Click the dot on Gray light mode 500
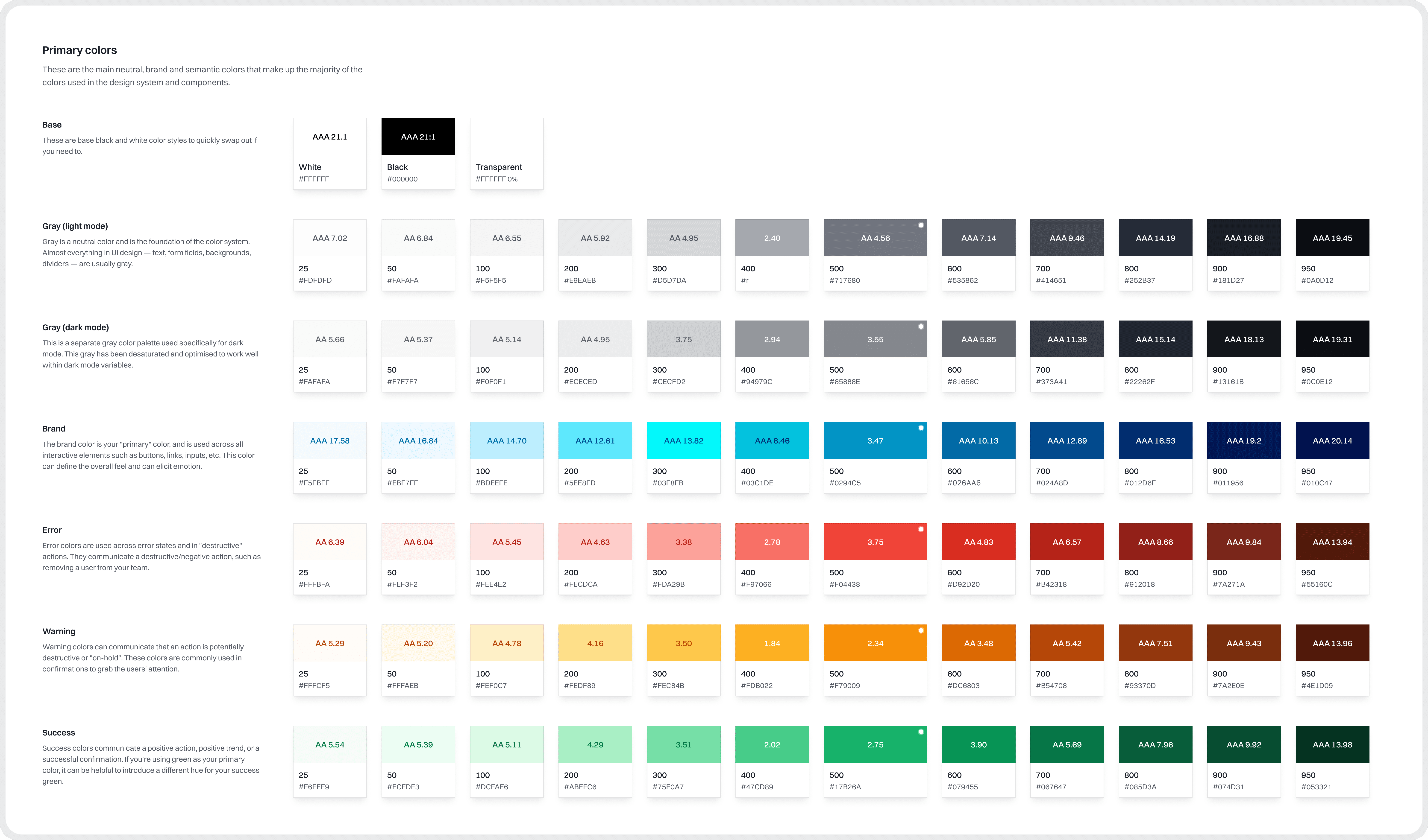 (921, 225)
